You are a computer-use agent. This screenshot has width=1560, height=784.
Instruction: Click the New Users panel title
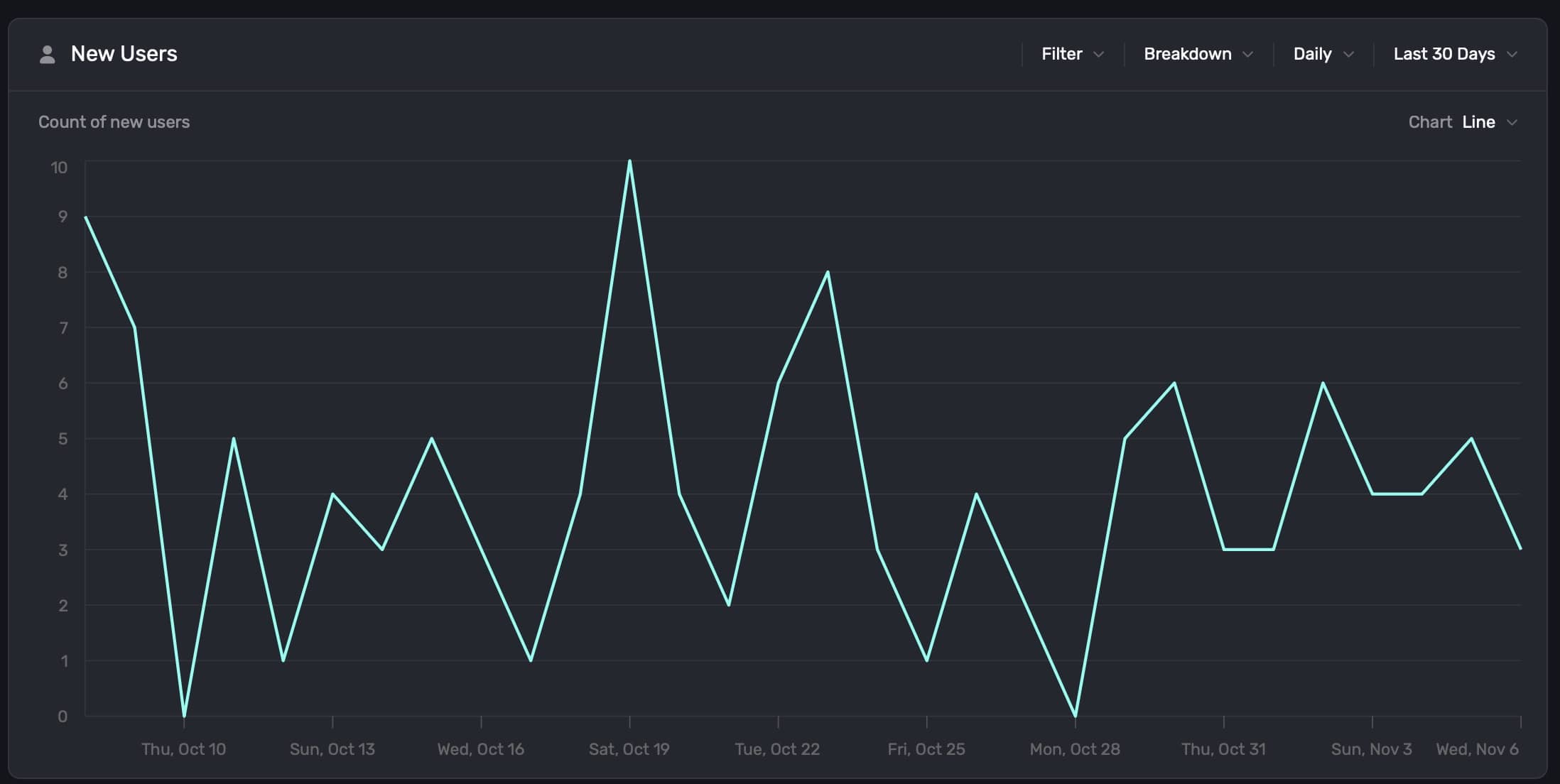point(124,54)
